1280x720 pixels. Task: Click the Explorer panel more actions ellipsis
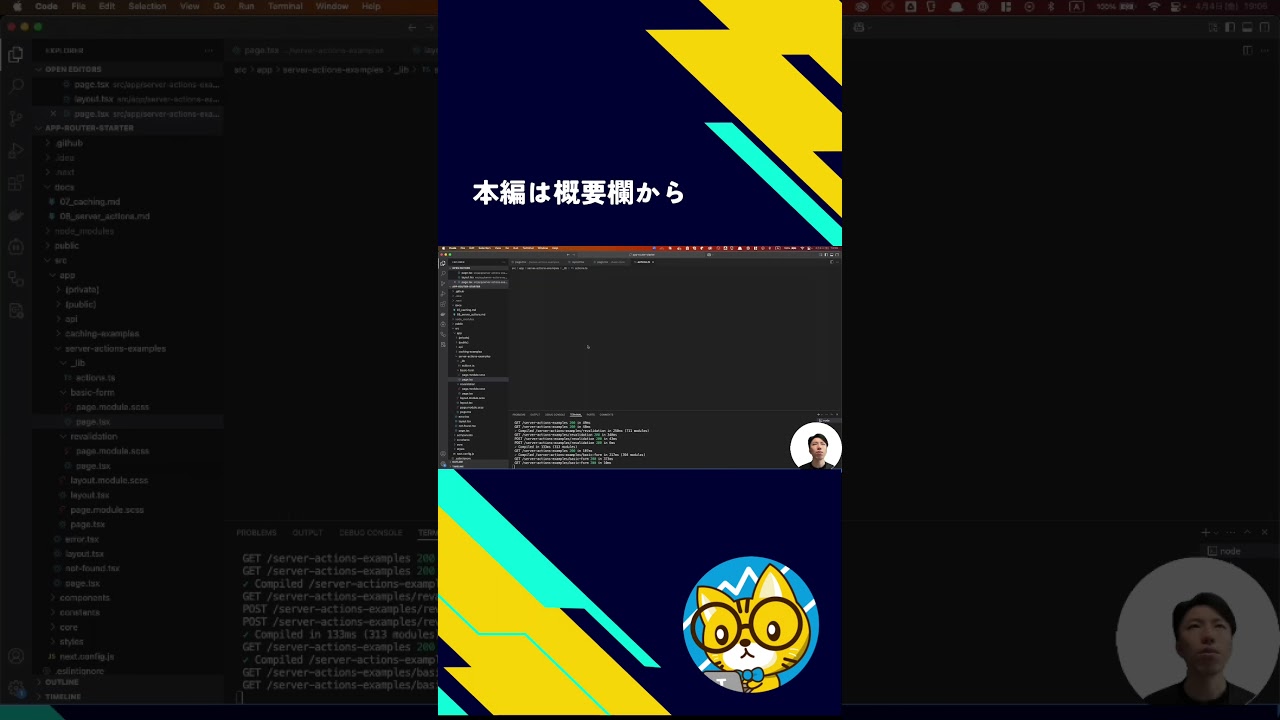[x=209, y=50]
